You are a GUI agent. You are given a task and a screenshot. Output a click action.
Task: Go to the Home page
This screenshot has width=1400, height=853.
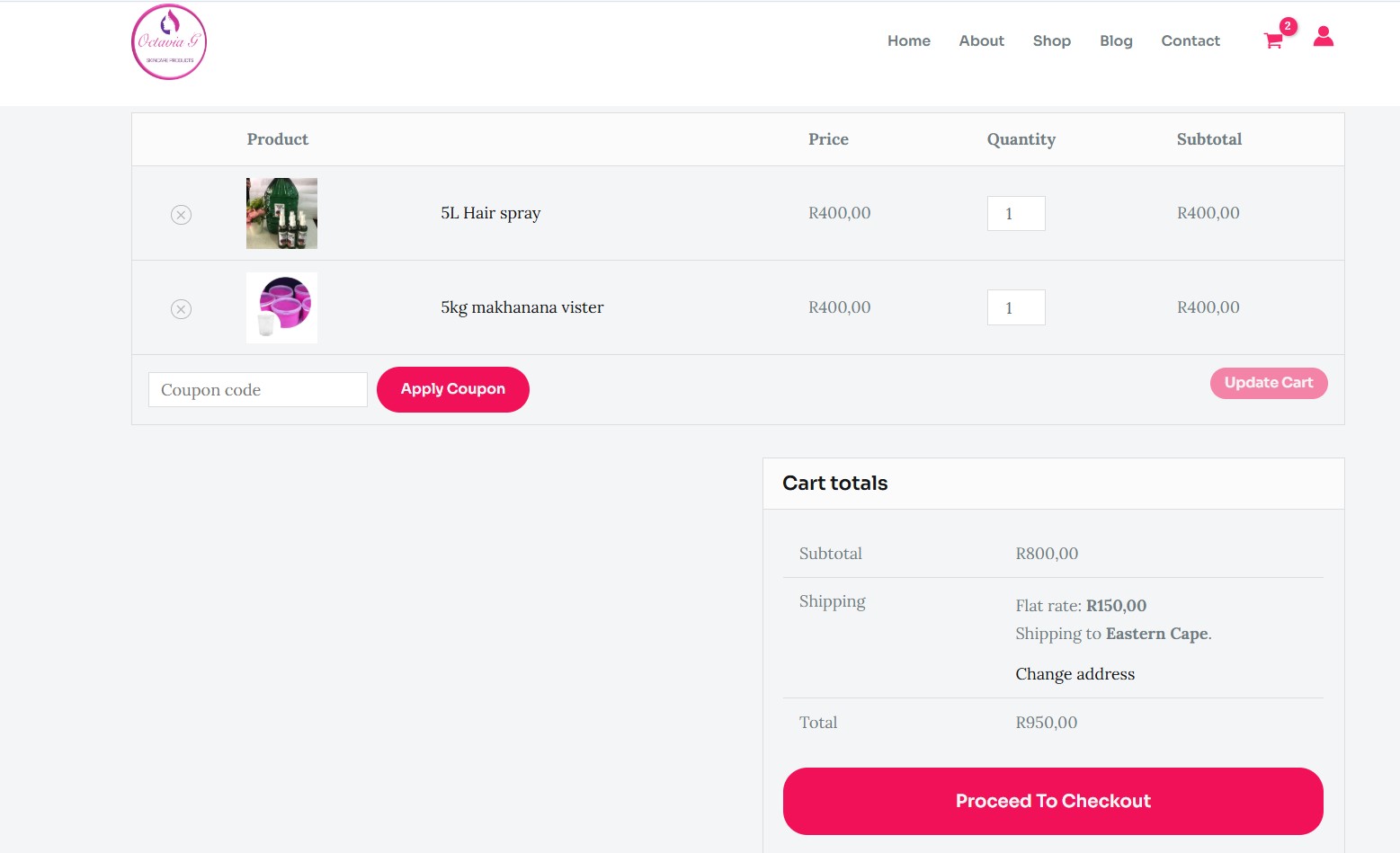(908, 40)
